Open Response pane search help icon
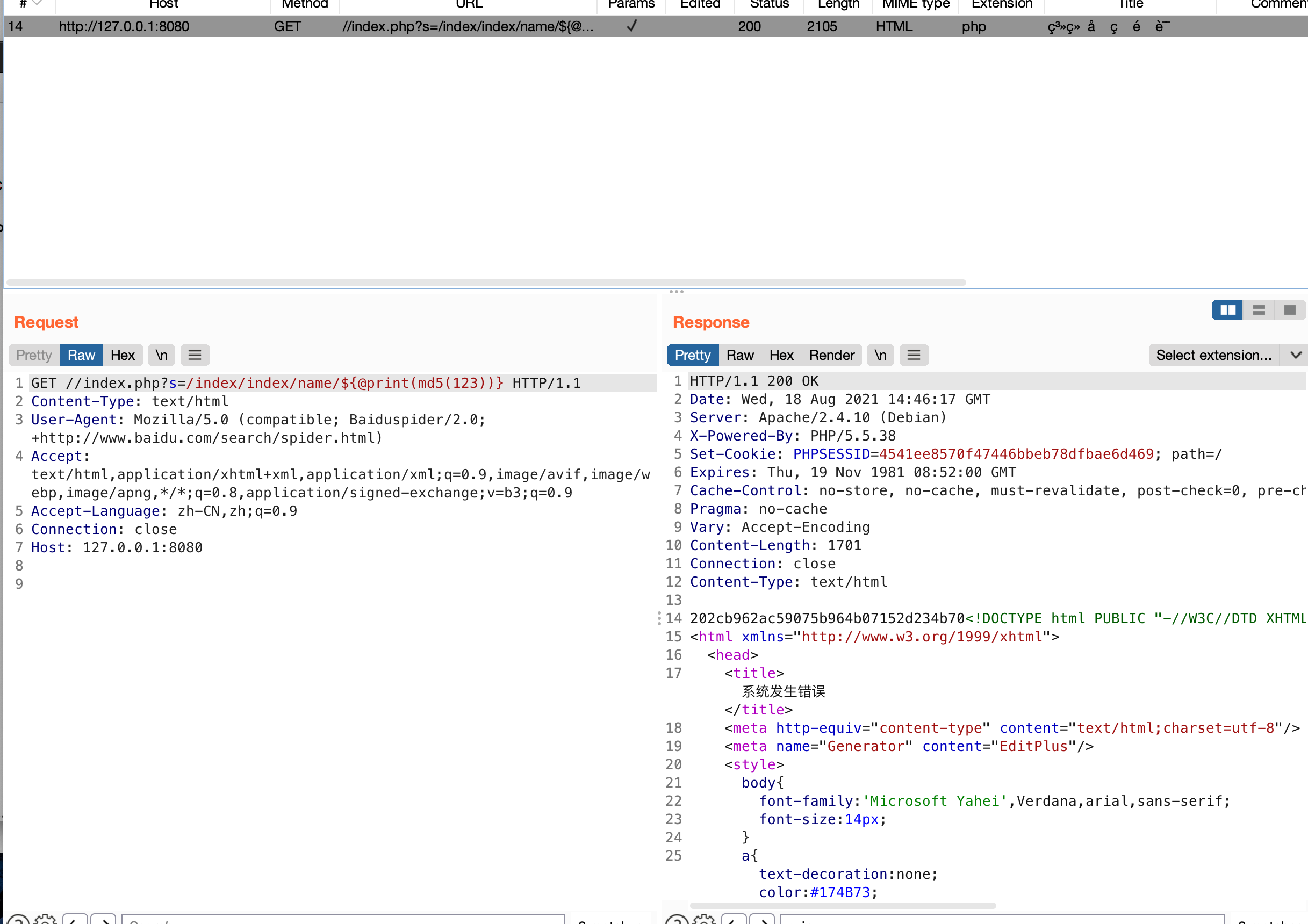 click(677, 920)
